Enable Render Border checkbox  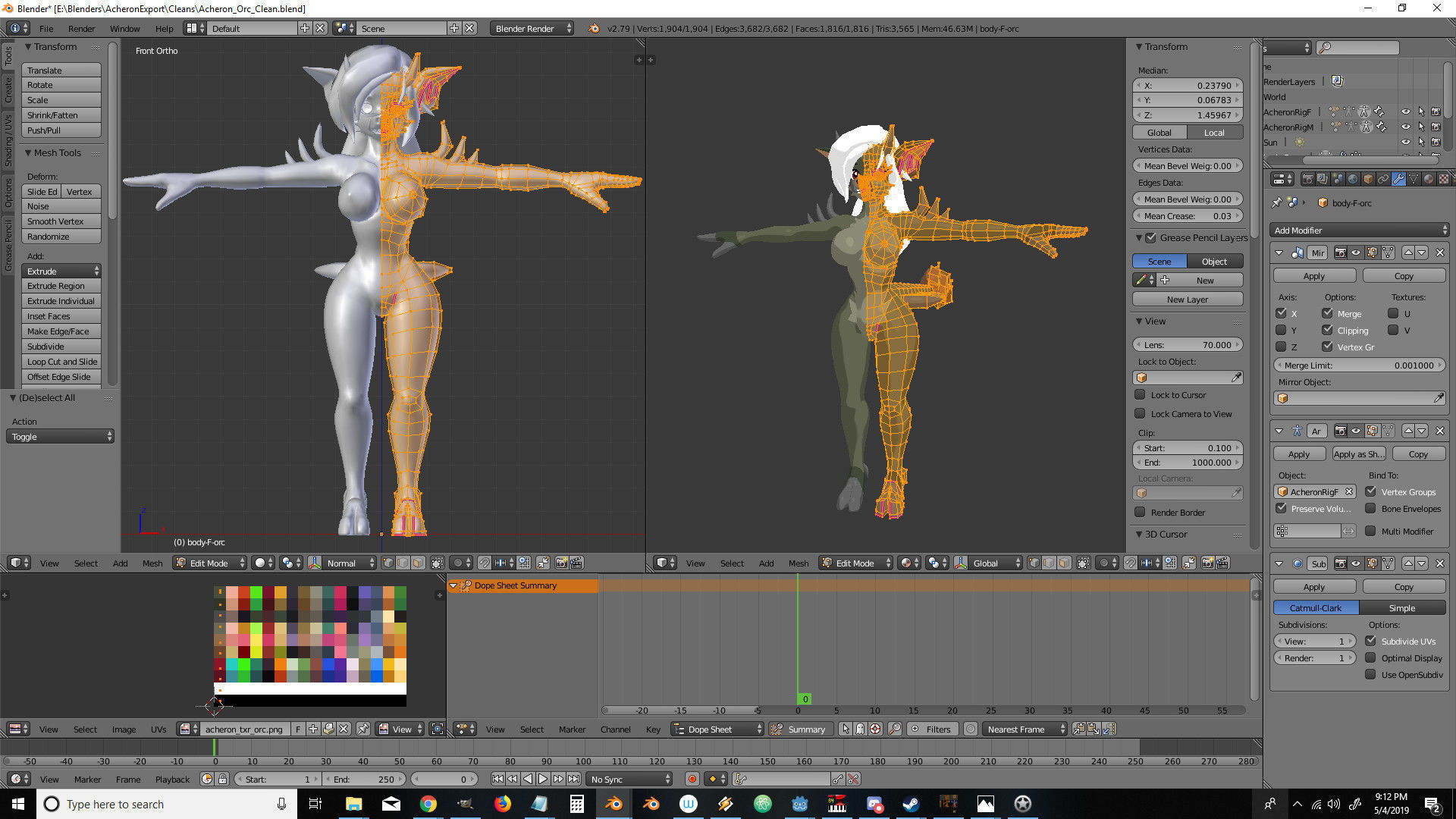point(1140,512)
